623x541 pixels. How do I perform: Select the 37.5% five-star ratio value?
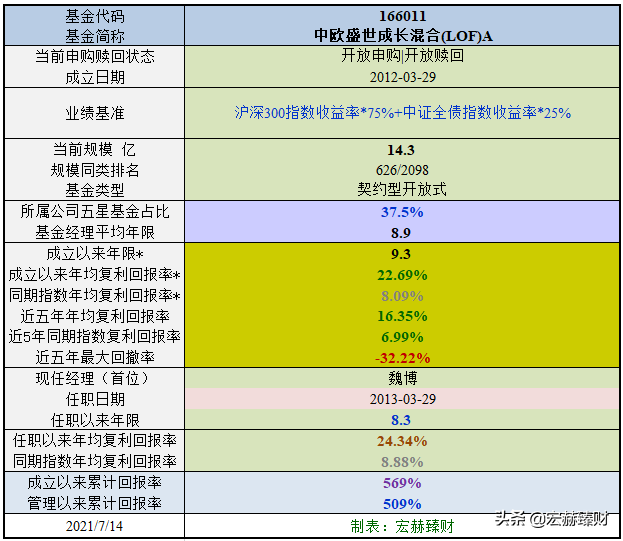pos(402,212)
